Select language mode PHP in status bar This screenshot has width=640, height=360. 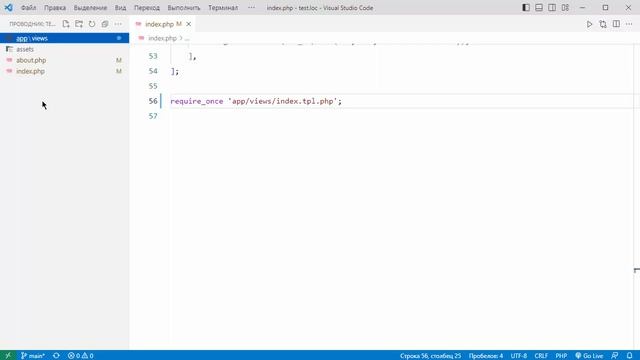pyautogui.click(x=561, y=356)
